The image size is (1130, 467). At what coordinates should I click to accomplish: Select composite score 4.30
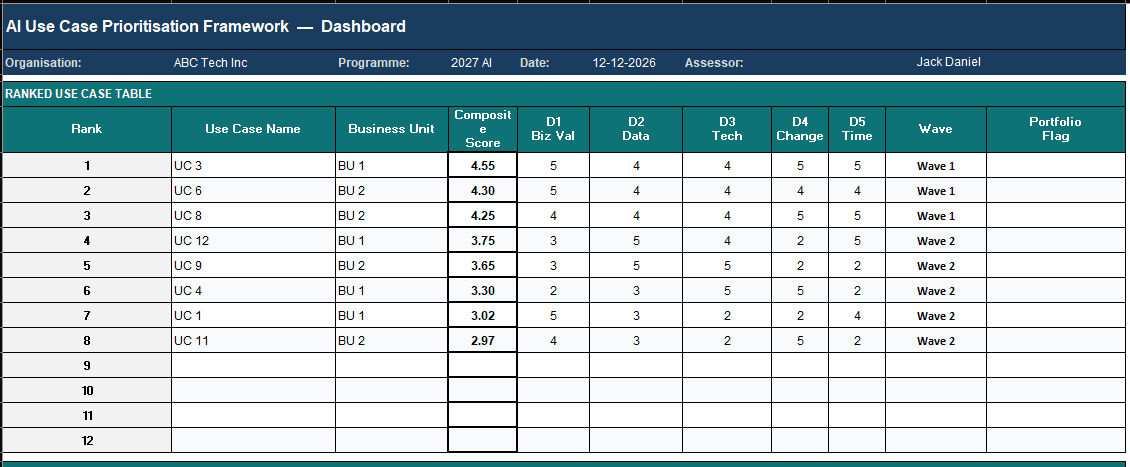click(x=483, y=191)
